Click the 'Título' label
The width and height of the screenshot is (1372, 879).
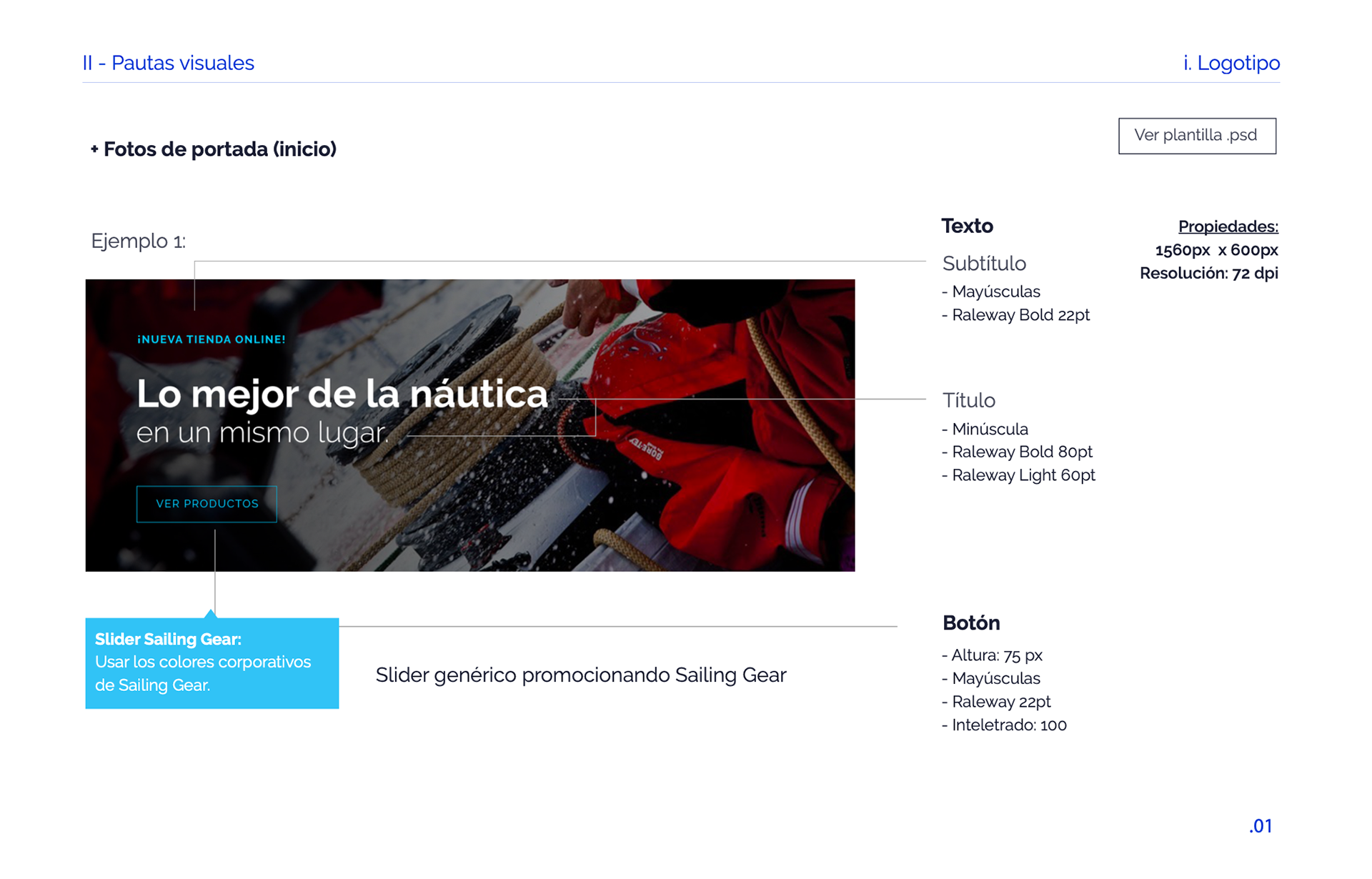968,400
